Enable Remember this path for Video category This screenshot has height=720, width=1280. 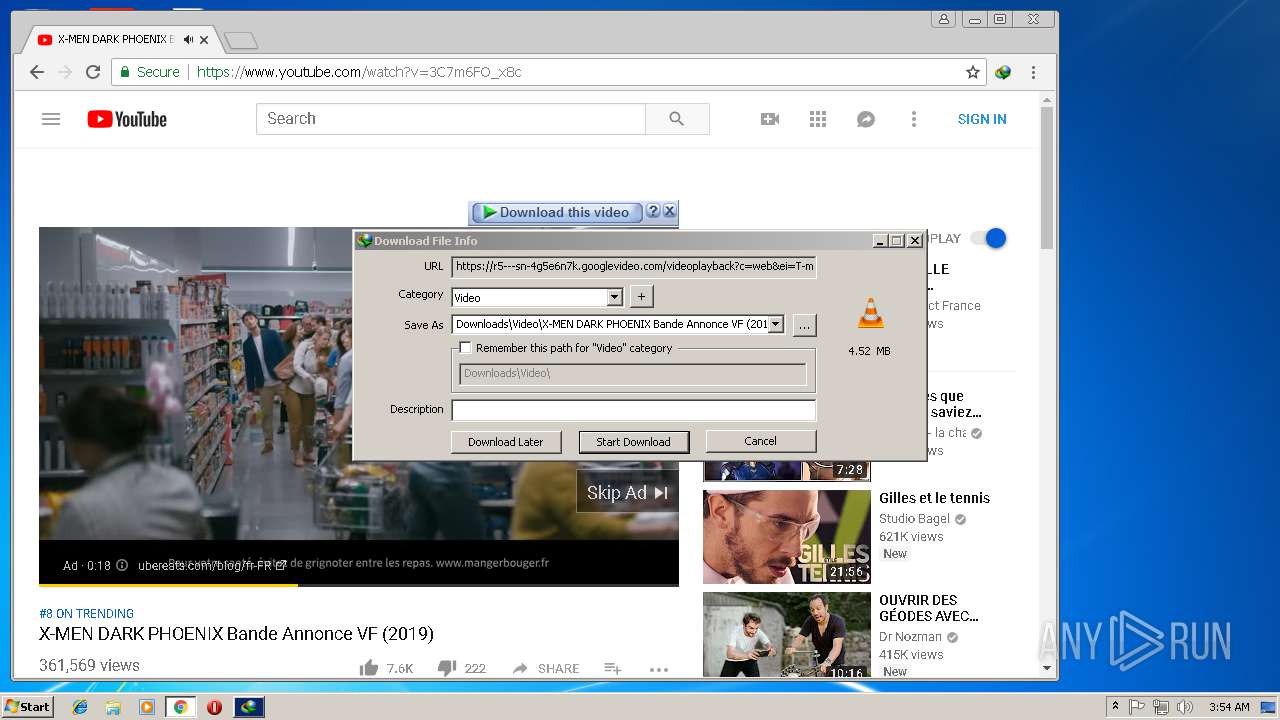point(465,348)
